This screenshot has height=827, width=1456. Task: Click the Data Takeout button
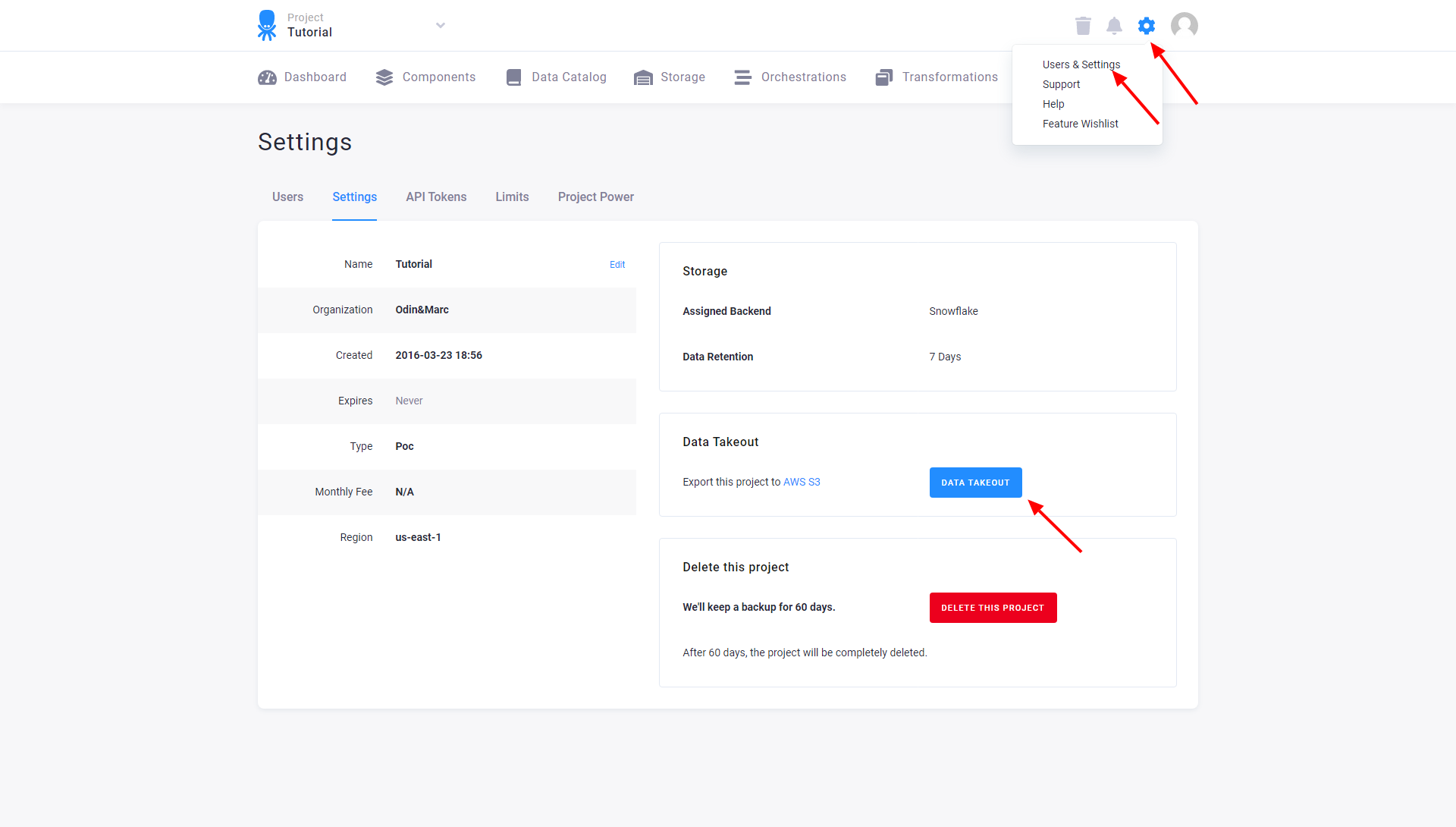coord(975,483)
